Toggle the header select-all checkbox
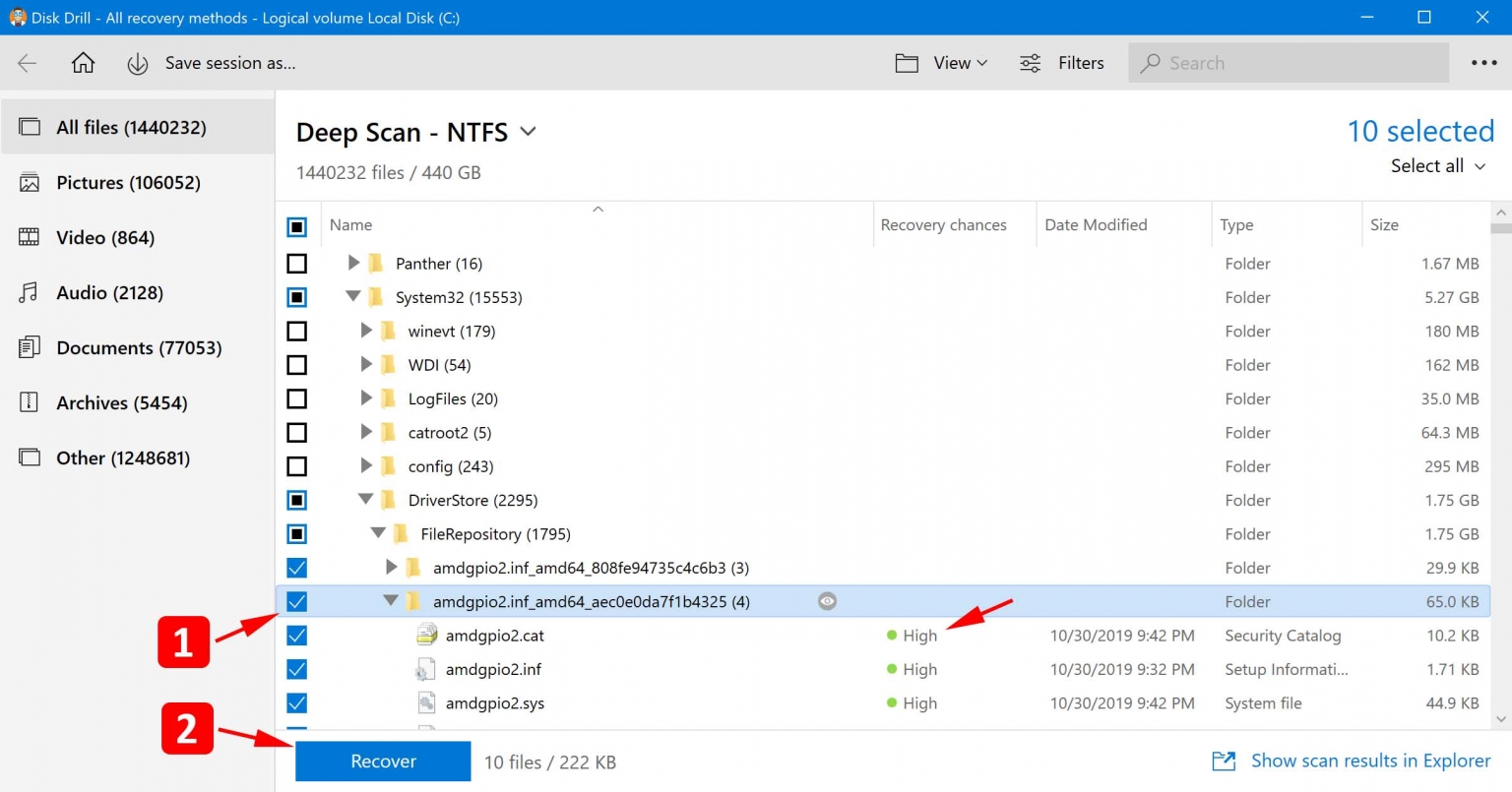 [x=296, y=227]
